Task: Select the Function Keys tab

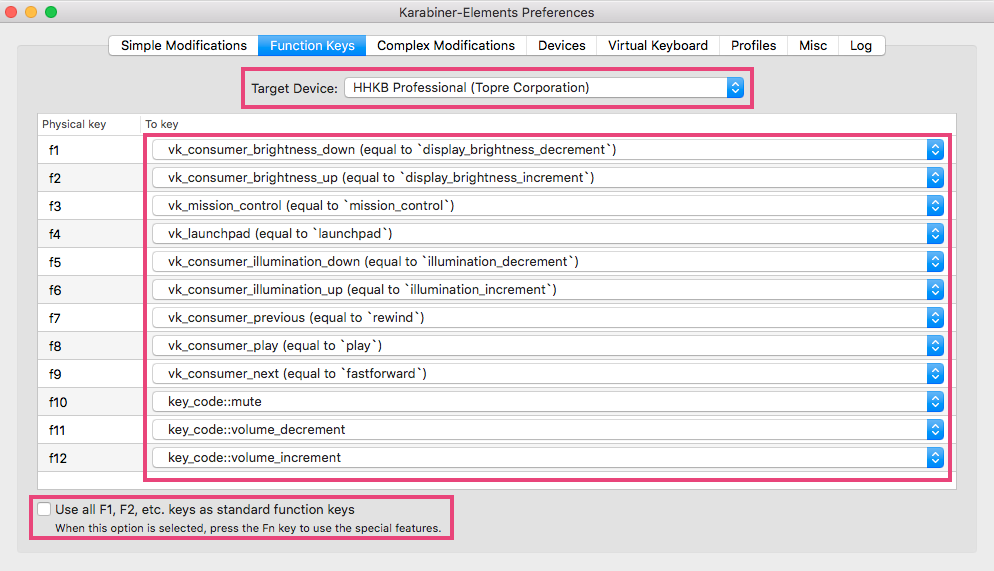Action: tap(312, 46)
